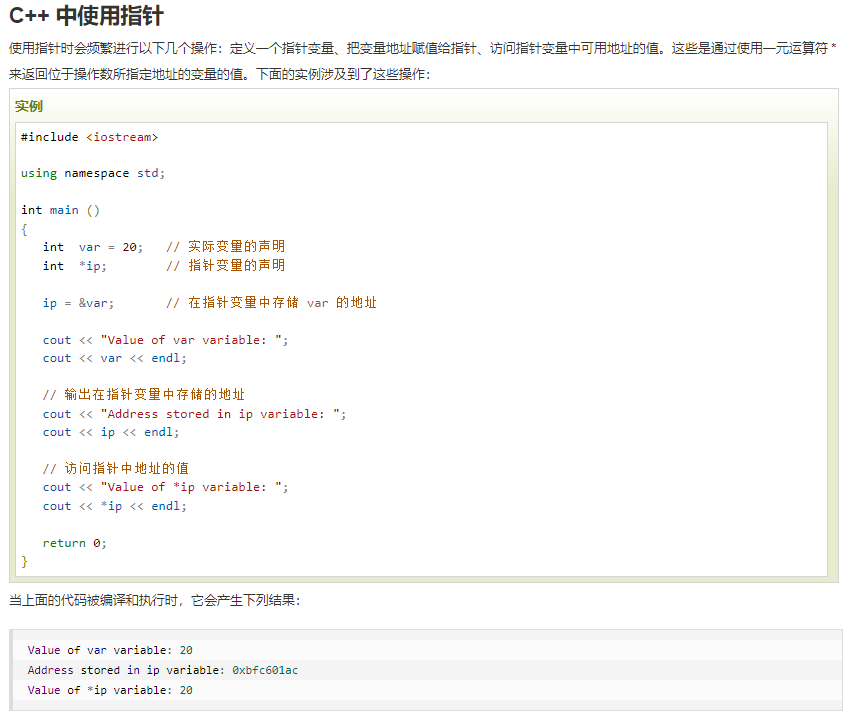Click the comment "// 实际变量的声明"
The image size is (850, 715).
pos(226,247)
